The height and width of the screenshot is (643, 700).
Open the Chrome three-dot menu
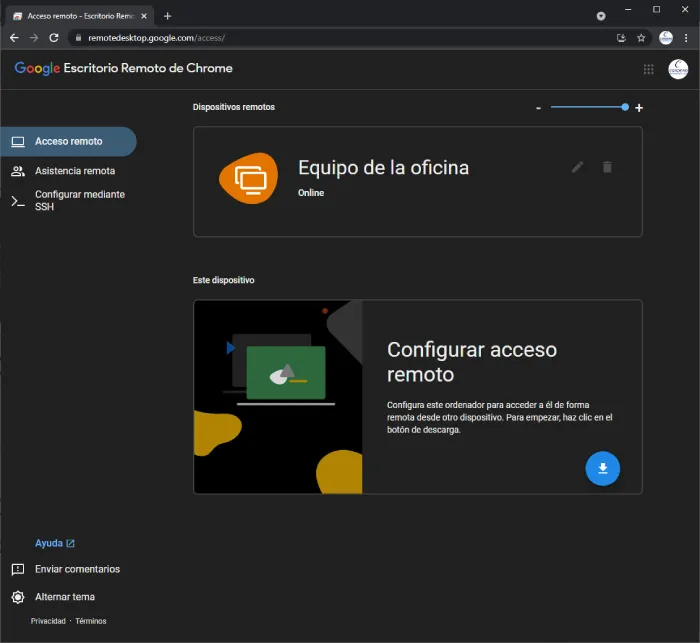click(686, 38)
